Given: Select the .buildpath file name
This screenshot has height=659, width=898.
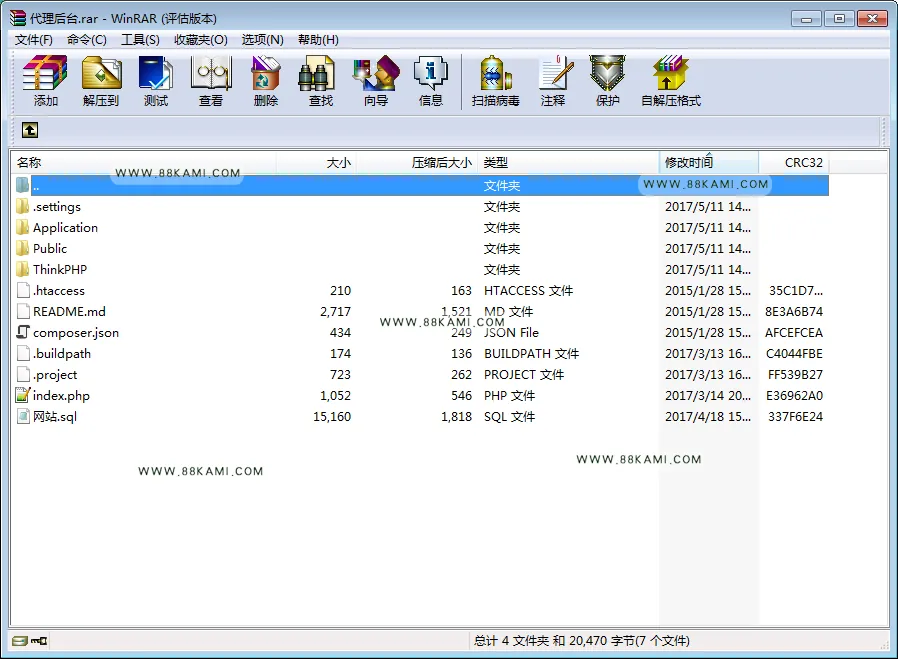Looking at the screenshot, I should point(62,353).
